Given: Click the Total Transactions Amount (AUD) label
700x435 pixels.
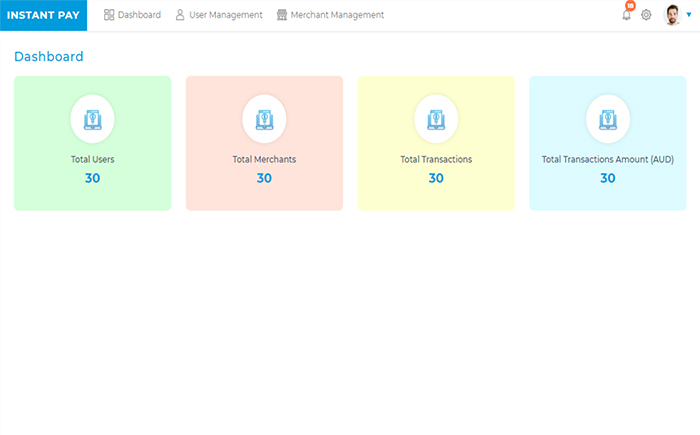Looking at the screenshot, I should click(x=608, y=159).
